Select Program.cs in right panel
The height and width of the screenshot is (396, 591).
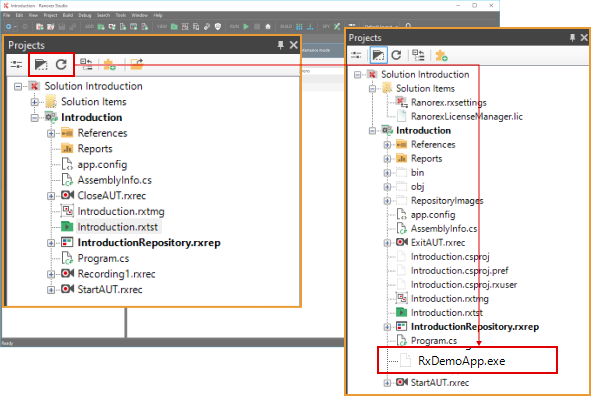434,341
